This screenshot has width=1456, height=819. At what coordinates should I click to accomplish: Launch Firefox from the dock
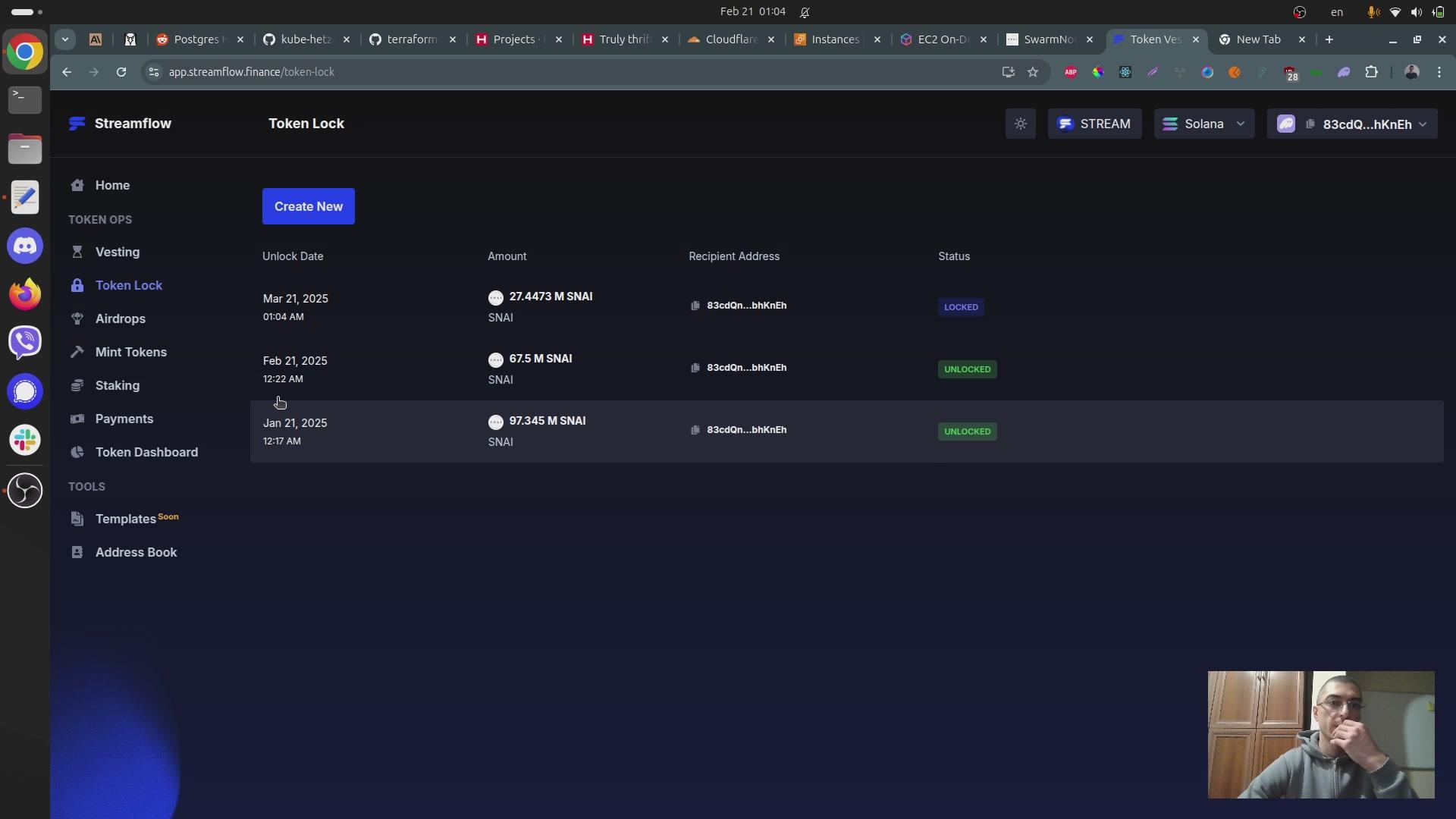[25, 294]
